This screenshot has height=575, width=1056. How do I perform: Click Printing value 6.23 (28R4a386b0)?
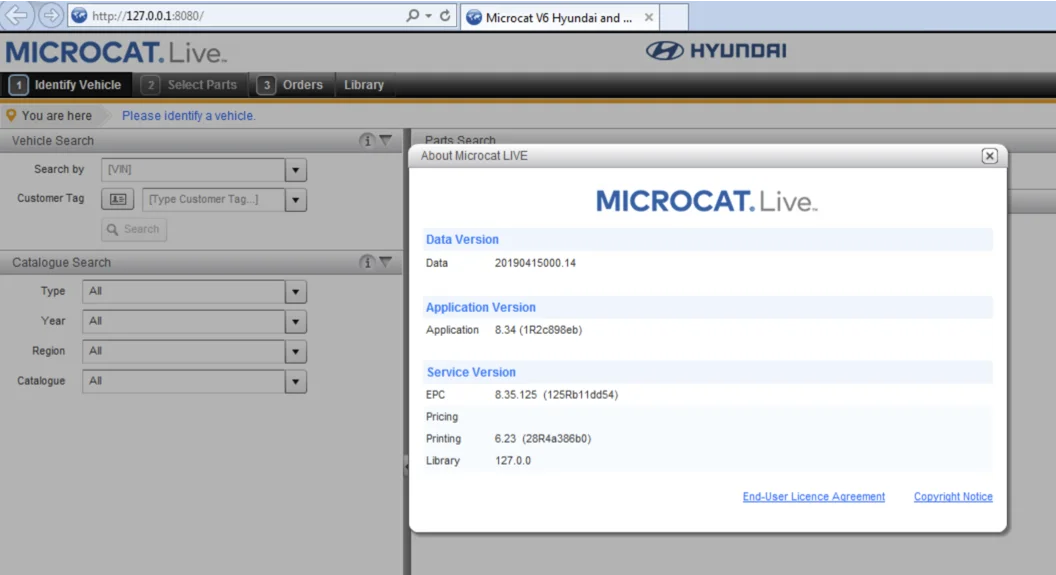tap(543, 438)
